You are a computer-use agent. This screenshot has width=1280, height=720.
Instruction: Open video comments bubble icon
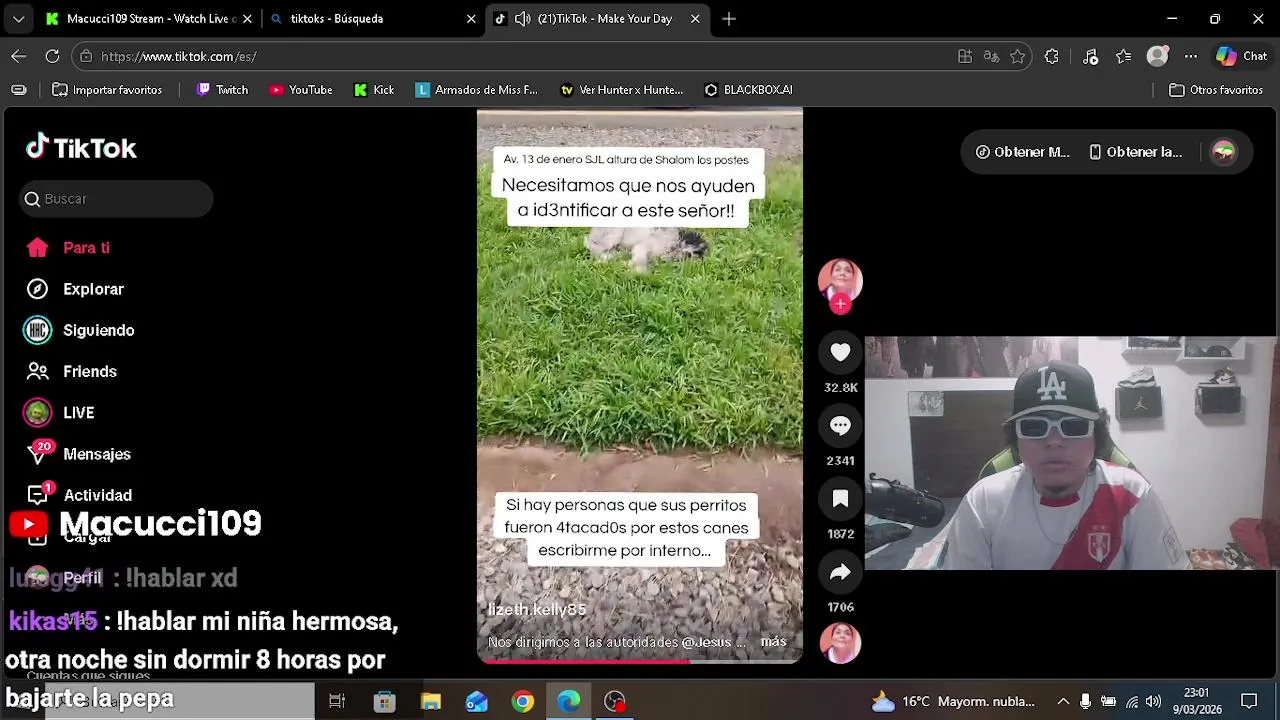tap(840, 426)
